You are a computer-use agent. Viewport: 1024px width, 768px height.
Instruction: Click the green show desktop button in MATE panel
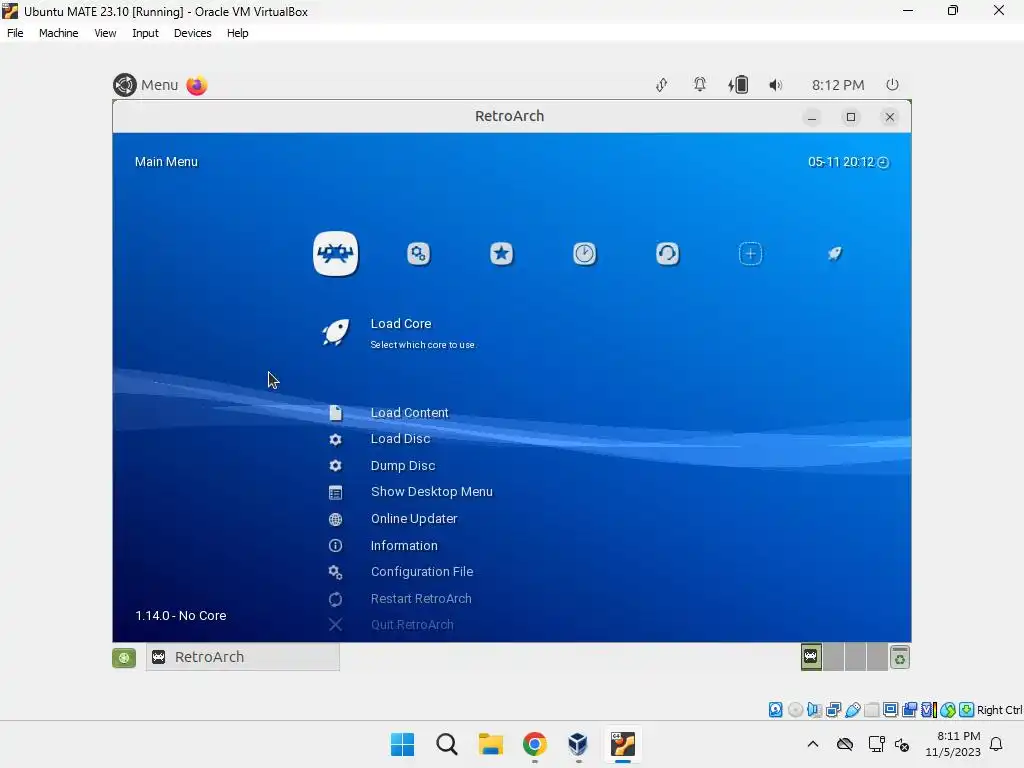point(124,658)
